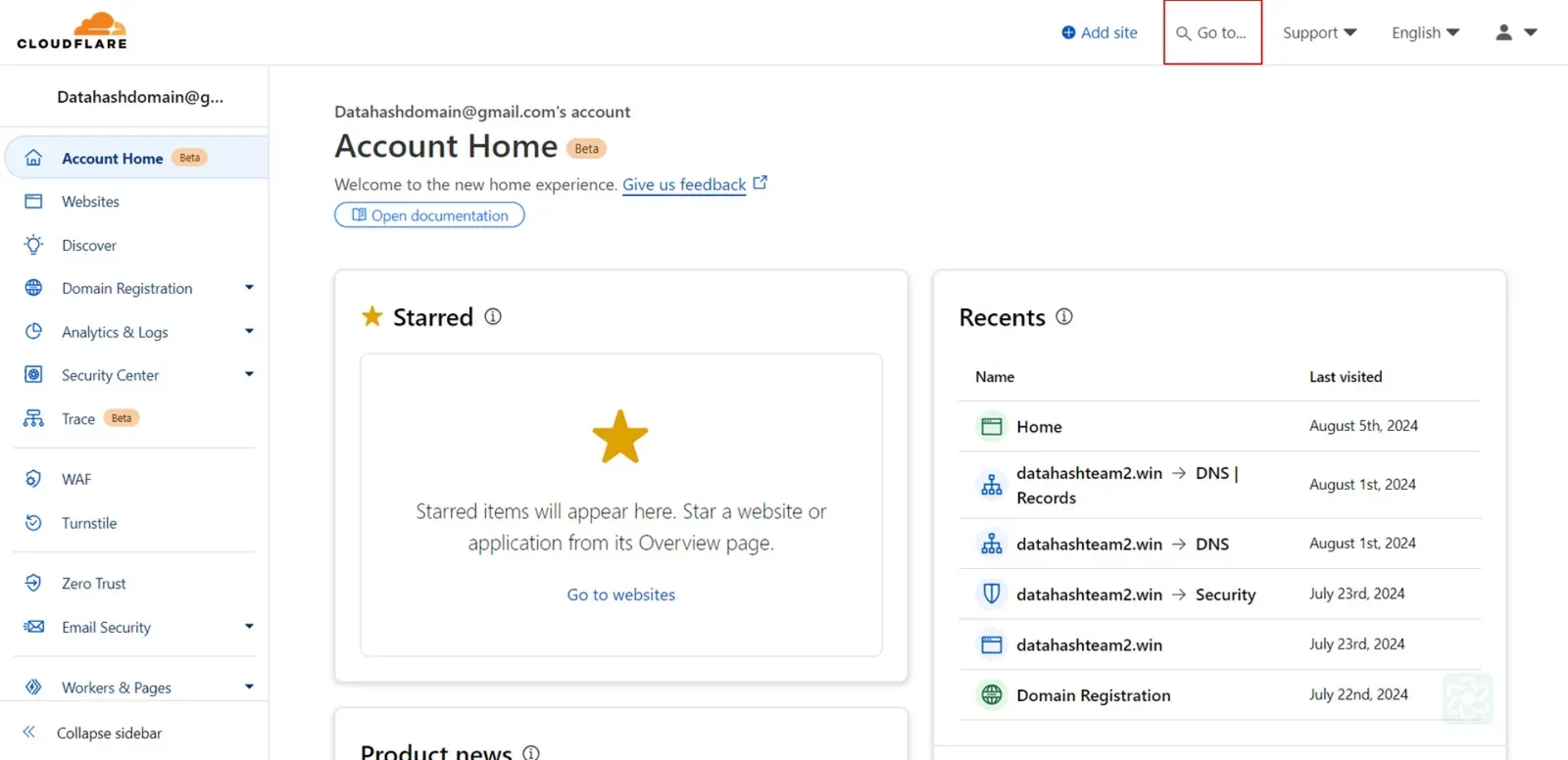1568x760 pixels.
Task: Expand the Analytics & Logs submenu arrow
Action: pyautogui.click(x=249, y=331)
